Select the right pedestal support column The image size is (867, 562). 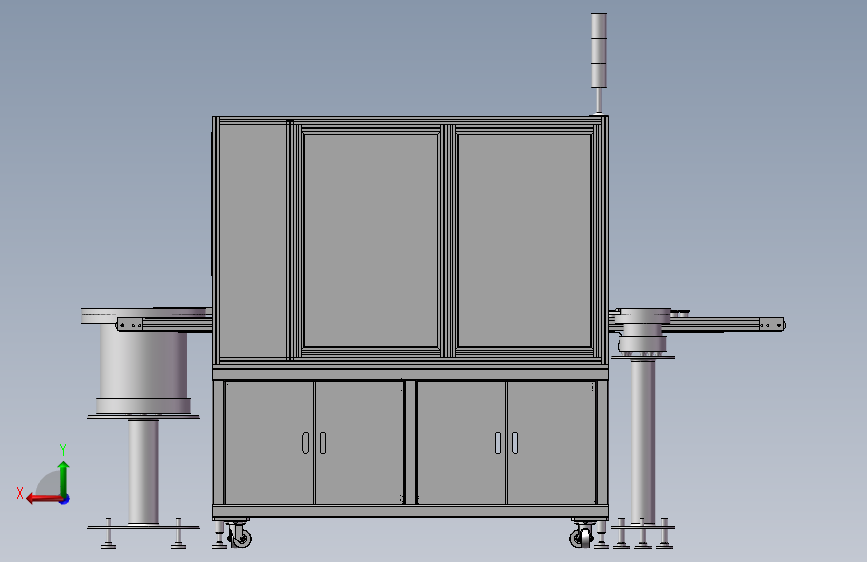[643, 440]
